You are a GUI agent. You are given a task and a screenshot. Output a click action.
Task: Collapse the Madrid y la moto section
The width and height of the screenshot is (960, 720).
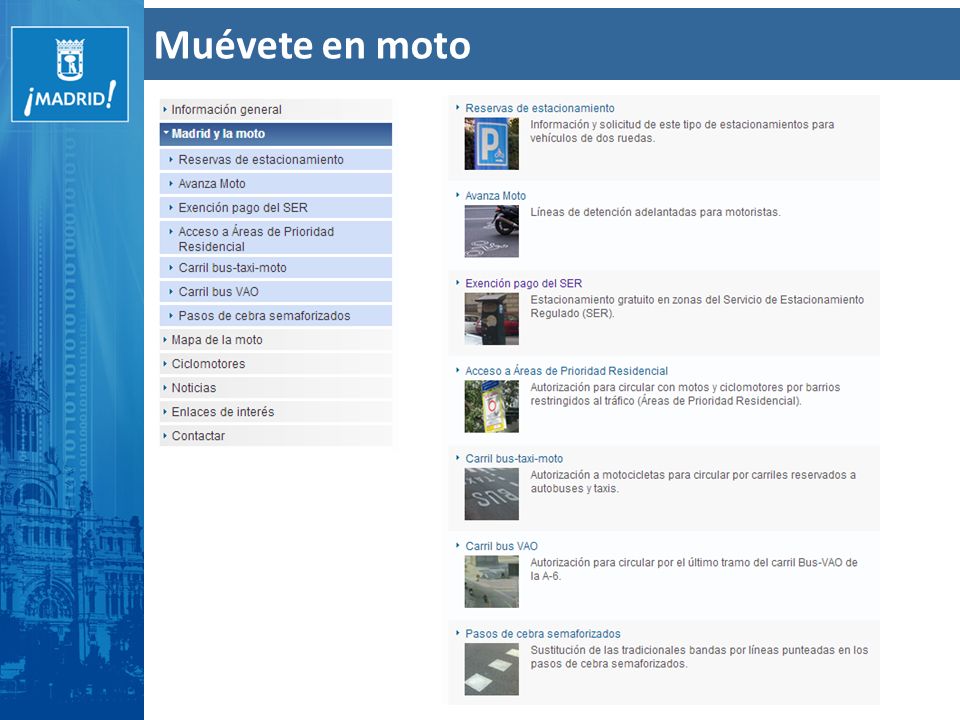276,134
